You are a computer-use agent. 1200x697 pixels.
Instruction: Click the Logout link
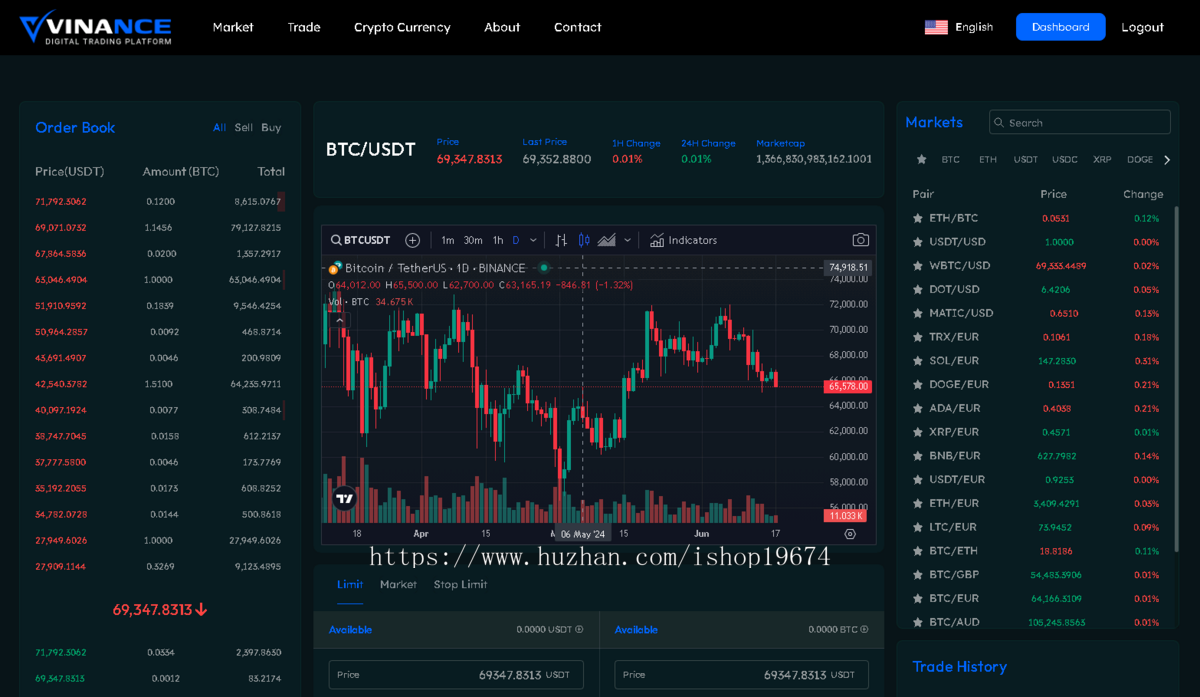pyautogui.click(x=1142, y=27)
